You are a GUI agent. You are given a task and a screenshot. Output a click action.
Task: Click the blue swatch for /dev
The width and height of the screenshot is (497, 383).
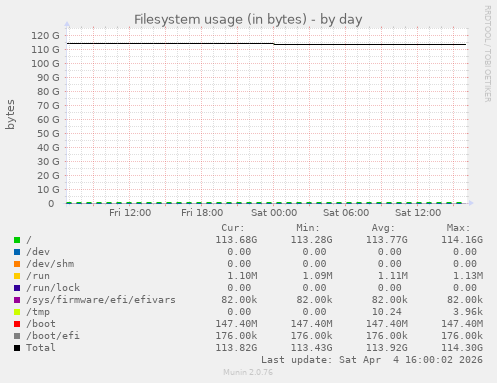(17, 252)
